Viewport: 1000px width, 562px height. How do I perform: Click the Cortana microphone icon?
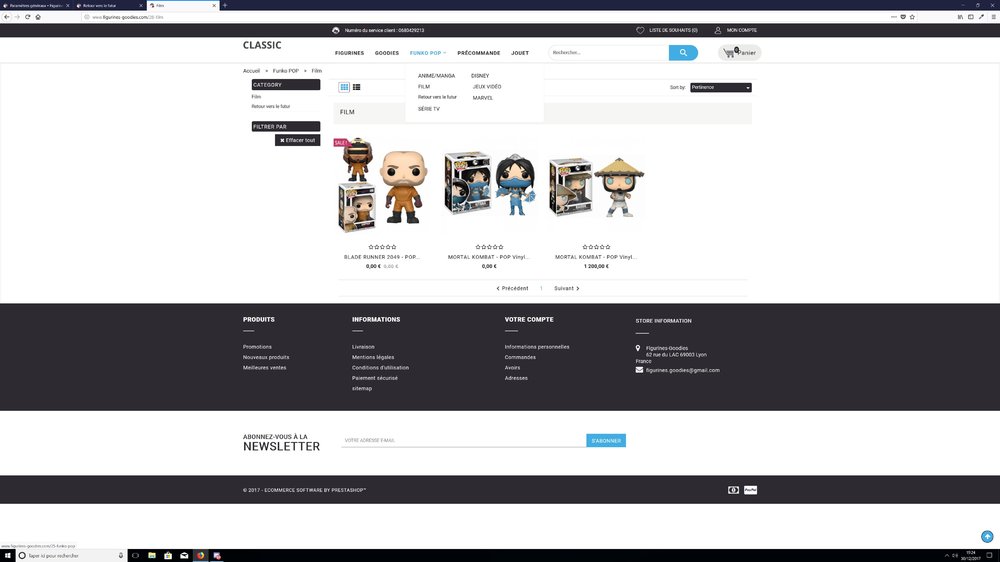121,556
